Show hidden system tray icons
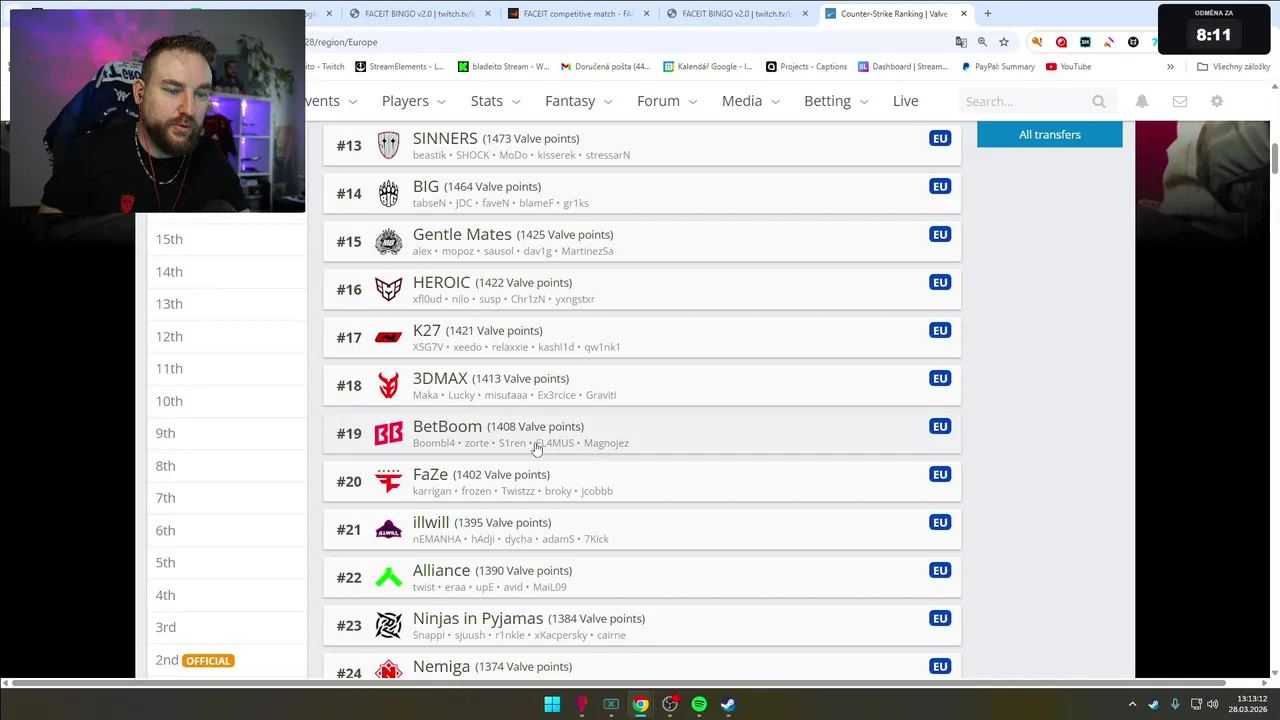Image resolution: width=1280 pixels, height=720 pixels. (1132, 704)
